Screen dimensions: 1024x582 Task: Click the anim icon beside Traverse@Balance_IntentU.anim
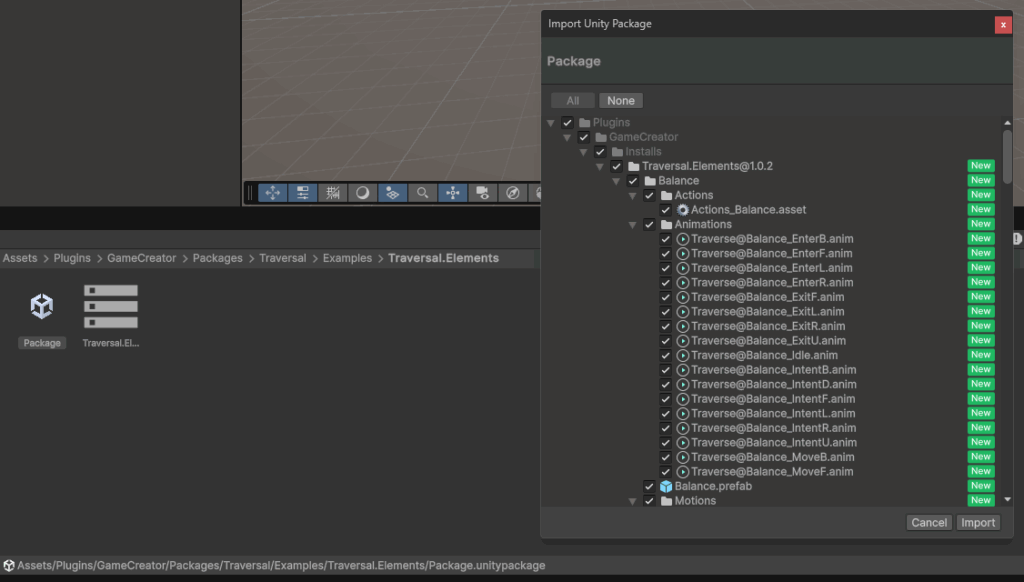tap(682, 442)
